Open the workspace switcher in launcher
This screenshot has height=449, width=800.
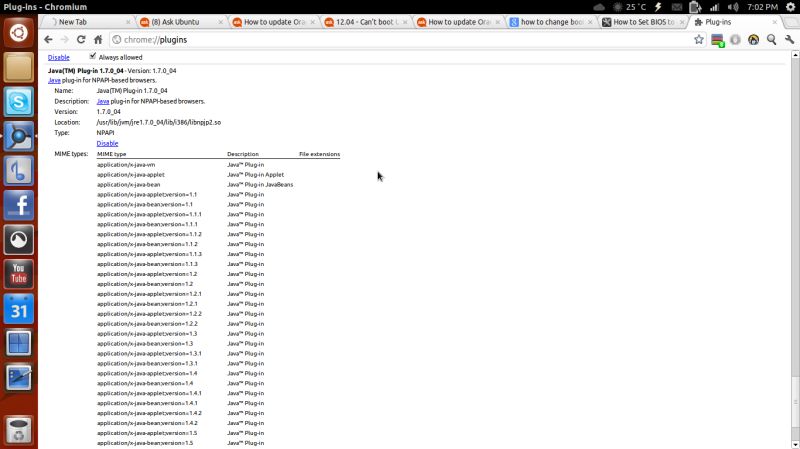19,343
